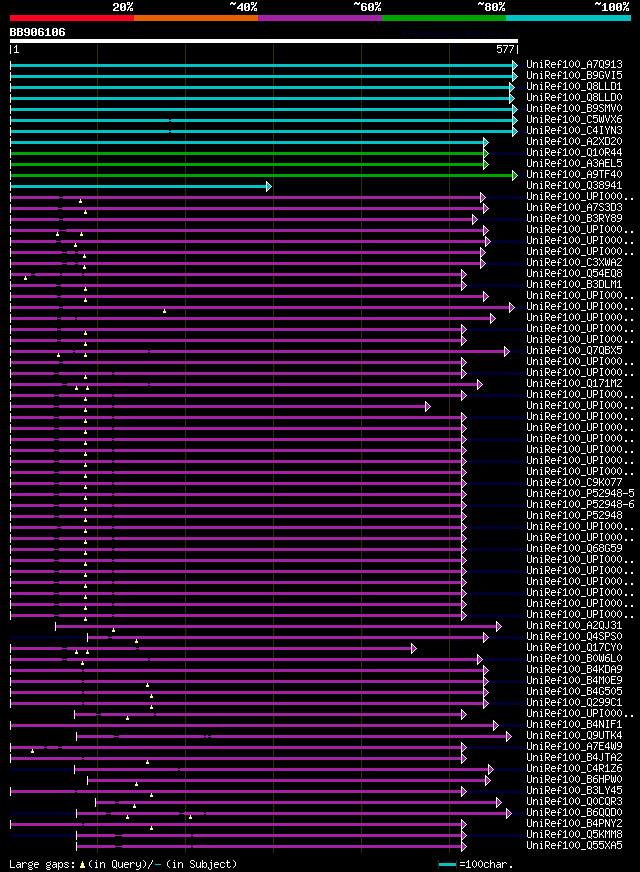Select the UniRef100_Q9UTK4 label

(x=574, y=736)
